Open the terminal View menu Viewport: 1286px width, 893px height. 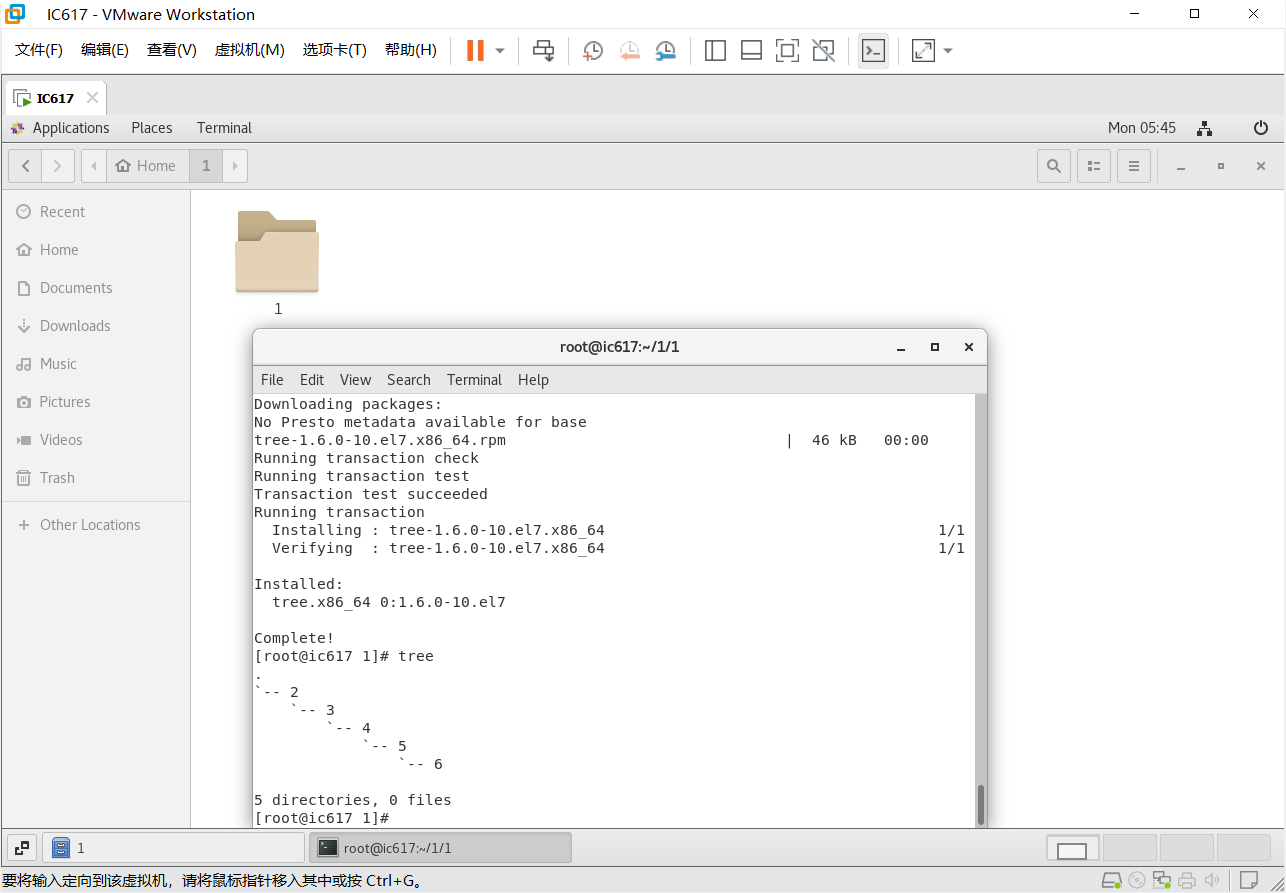(x=355, y=380)
